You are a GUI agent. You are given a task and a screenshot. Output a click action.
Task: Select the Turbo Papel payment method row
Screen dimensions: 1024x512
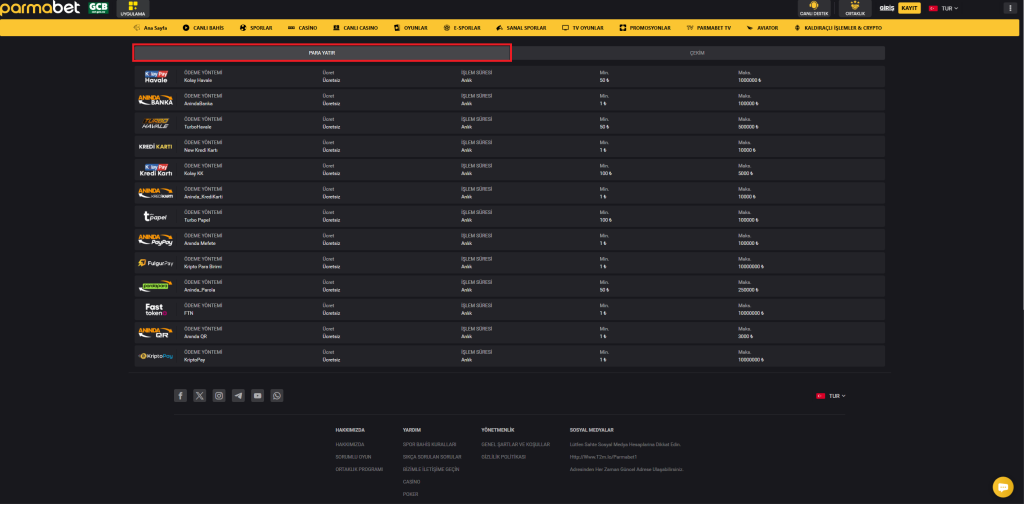coord(510,216)
